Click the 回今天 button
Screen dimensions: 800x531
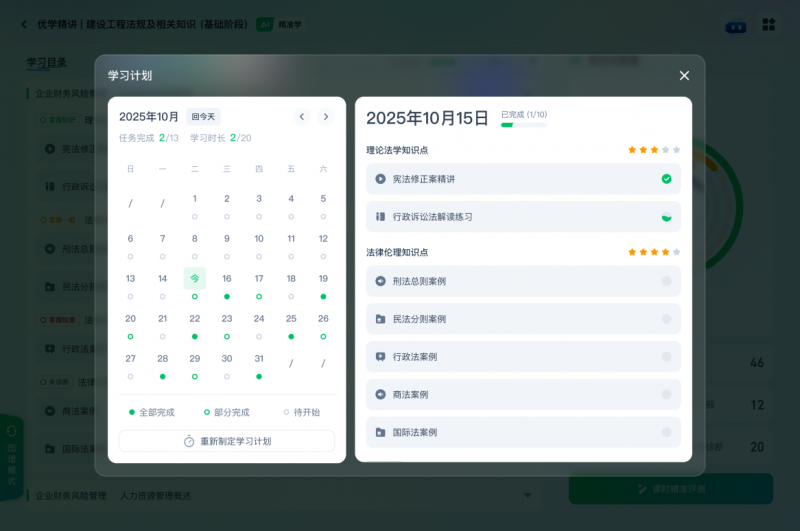[203, 117]
